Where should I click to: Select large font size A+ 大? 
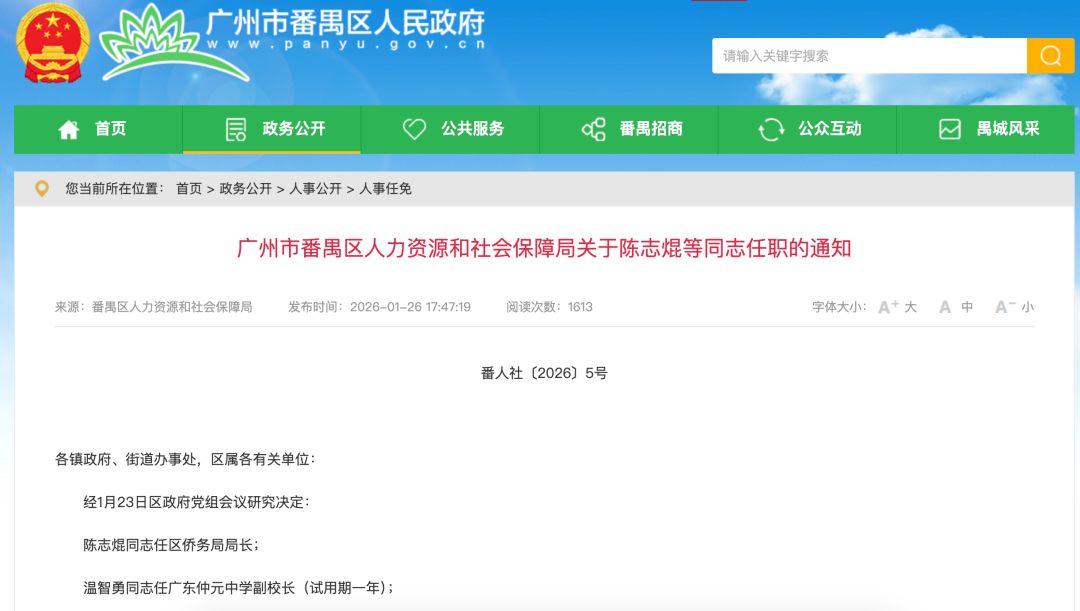(x=897, y=307)
